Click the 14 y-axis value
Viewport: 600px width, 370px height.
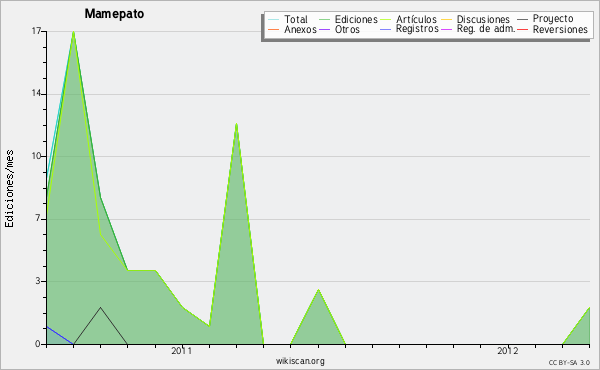pyautogui.click(x=36, y=93)
